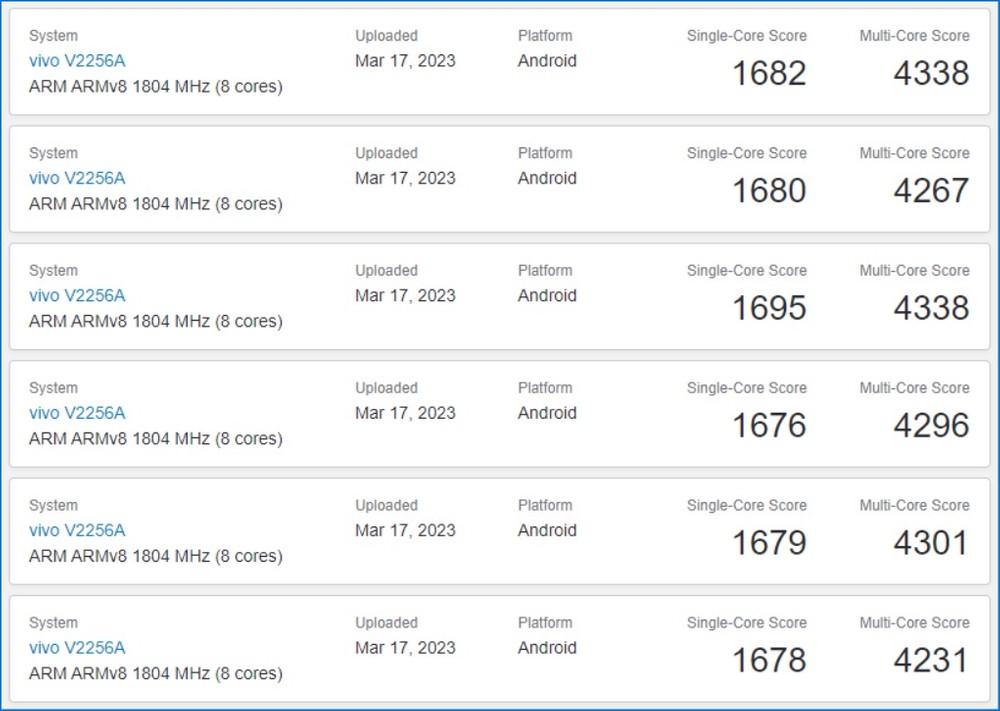Viewport: 1000px width, 711px height.
Task: Select the 1676 single-core score number
Action: click(769, 425)
